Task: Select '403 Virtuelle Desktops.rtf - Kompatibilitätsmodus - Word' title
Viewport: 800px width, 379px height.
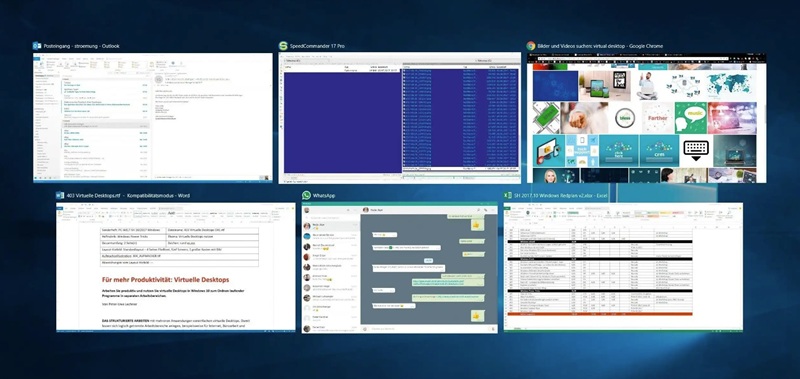Action: tap(129, 195)
